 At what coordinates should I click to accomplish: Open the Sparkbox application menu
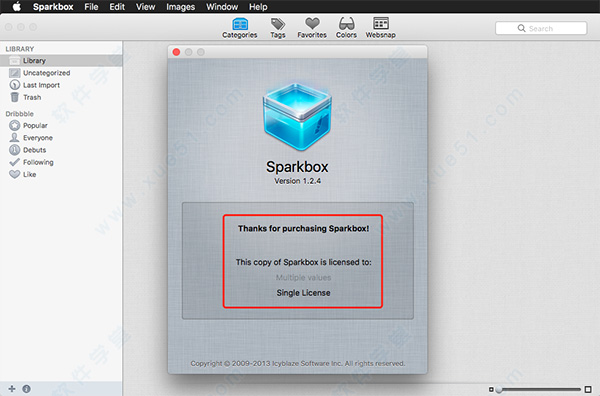(53, 7)
